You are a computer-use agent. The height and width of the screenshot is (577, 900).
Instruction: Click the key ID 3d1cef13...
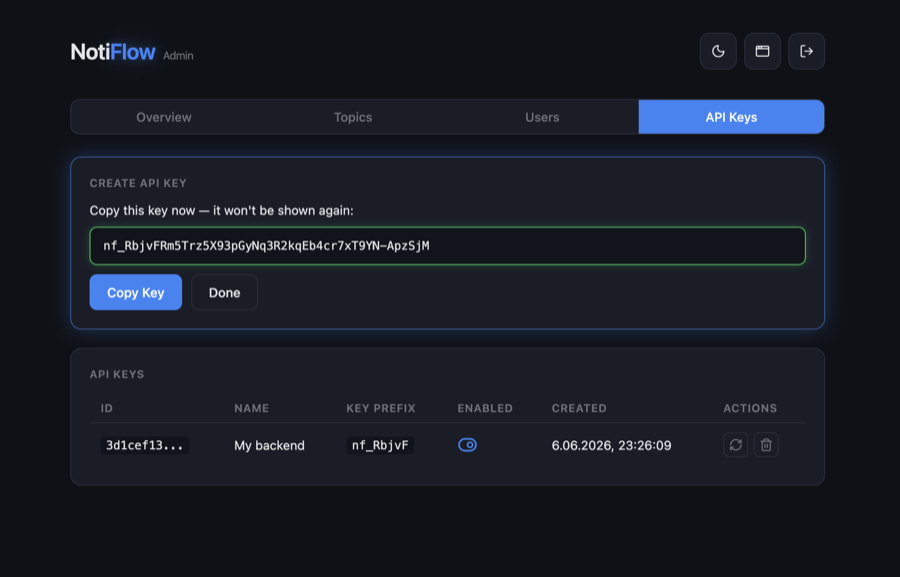click(x=145, y=446)
